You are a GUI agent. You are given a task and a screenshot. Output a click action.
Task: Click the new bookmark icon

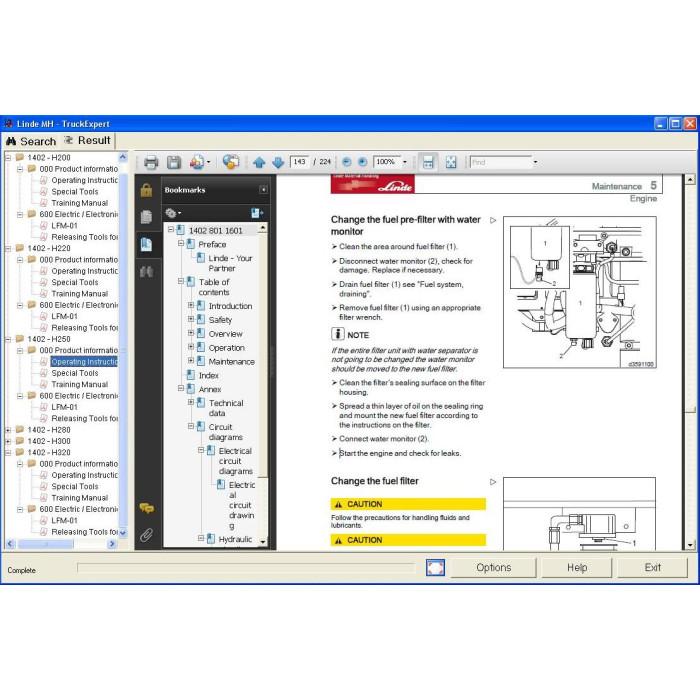click(257, 213)
